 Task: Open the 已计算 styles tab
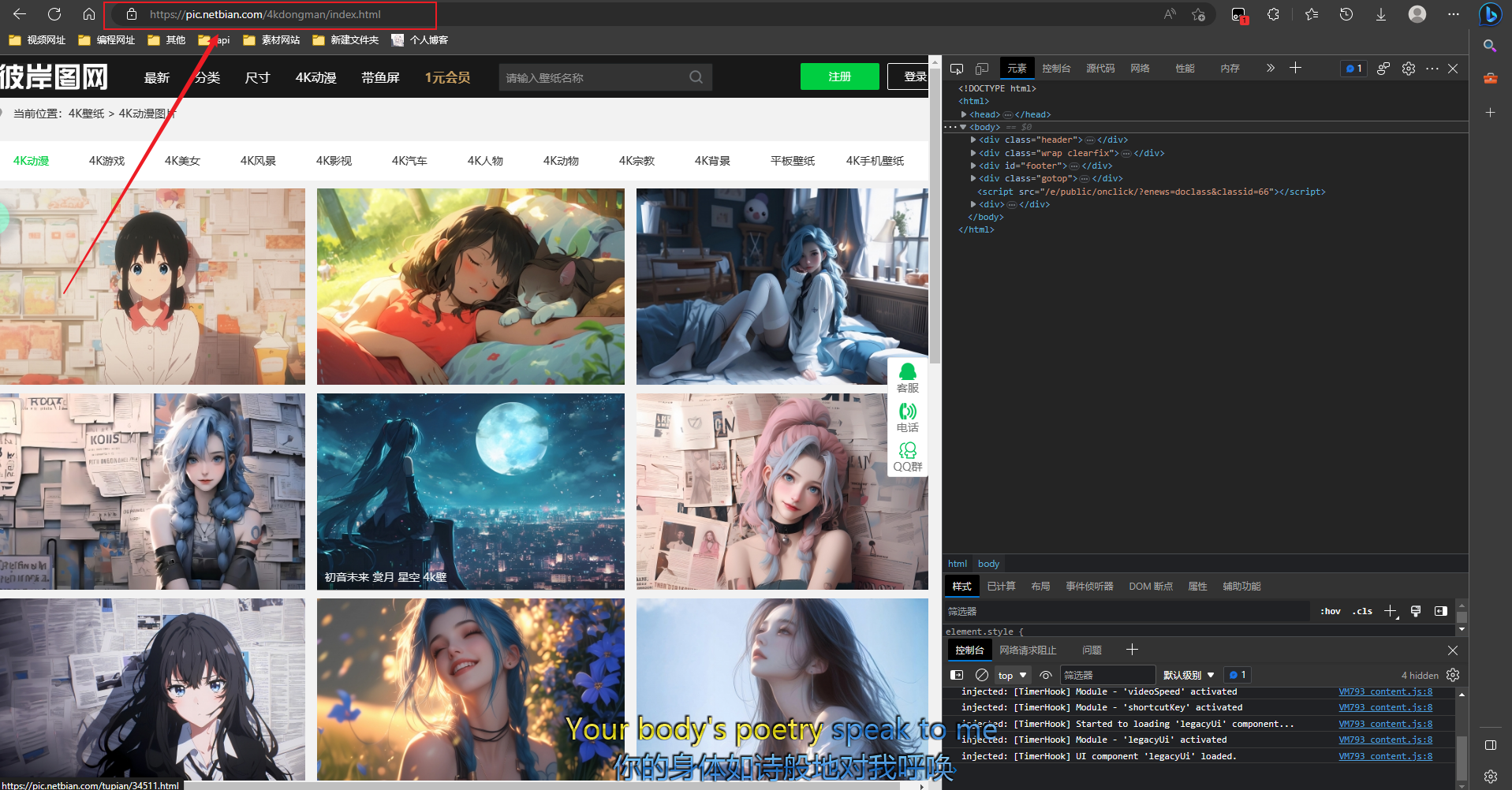click(1001, 586)
